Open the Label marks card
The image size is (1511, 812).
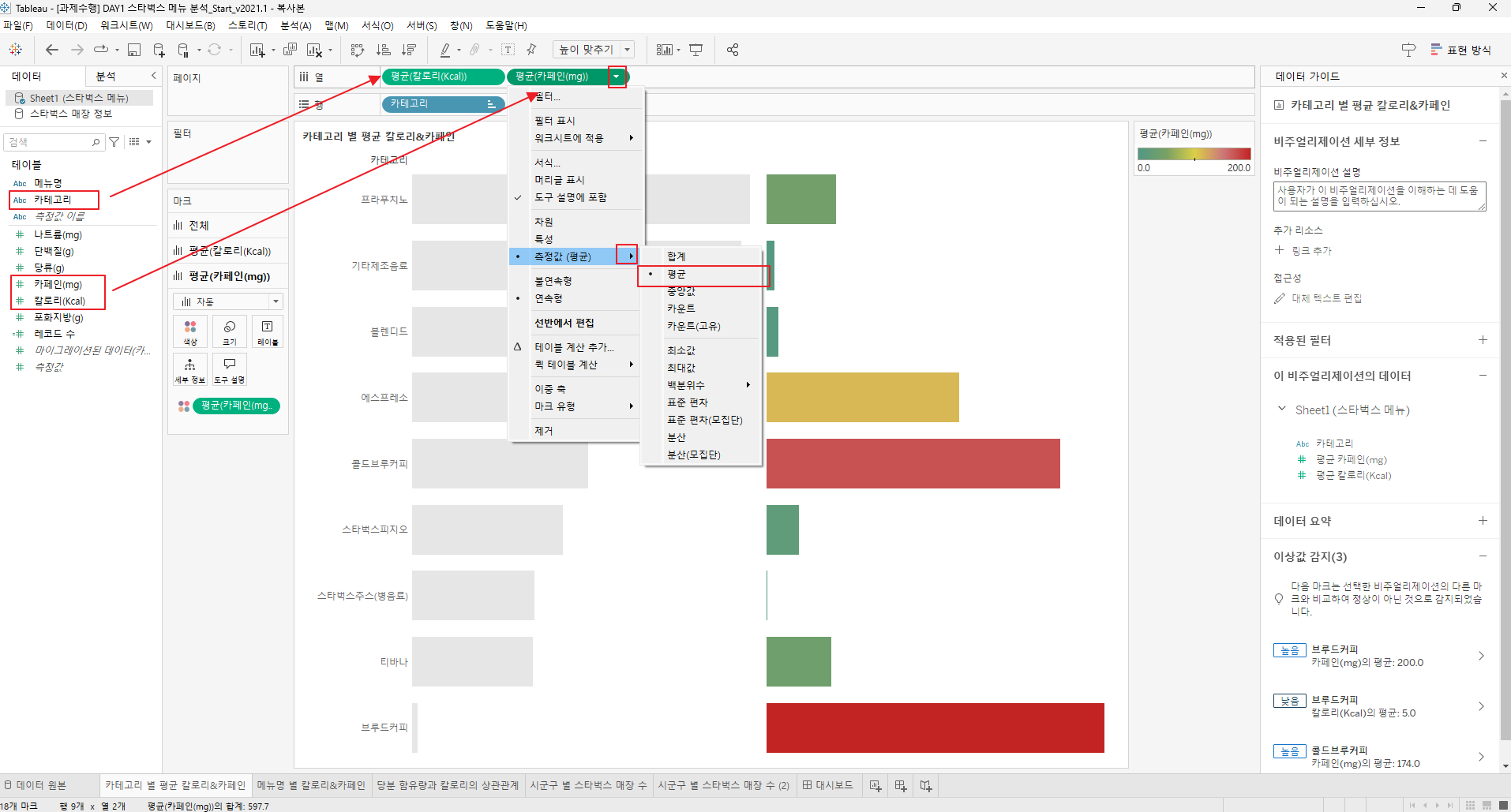(x=268, y=331)
